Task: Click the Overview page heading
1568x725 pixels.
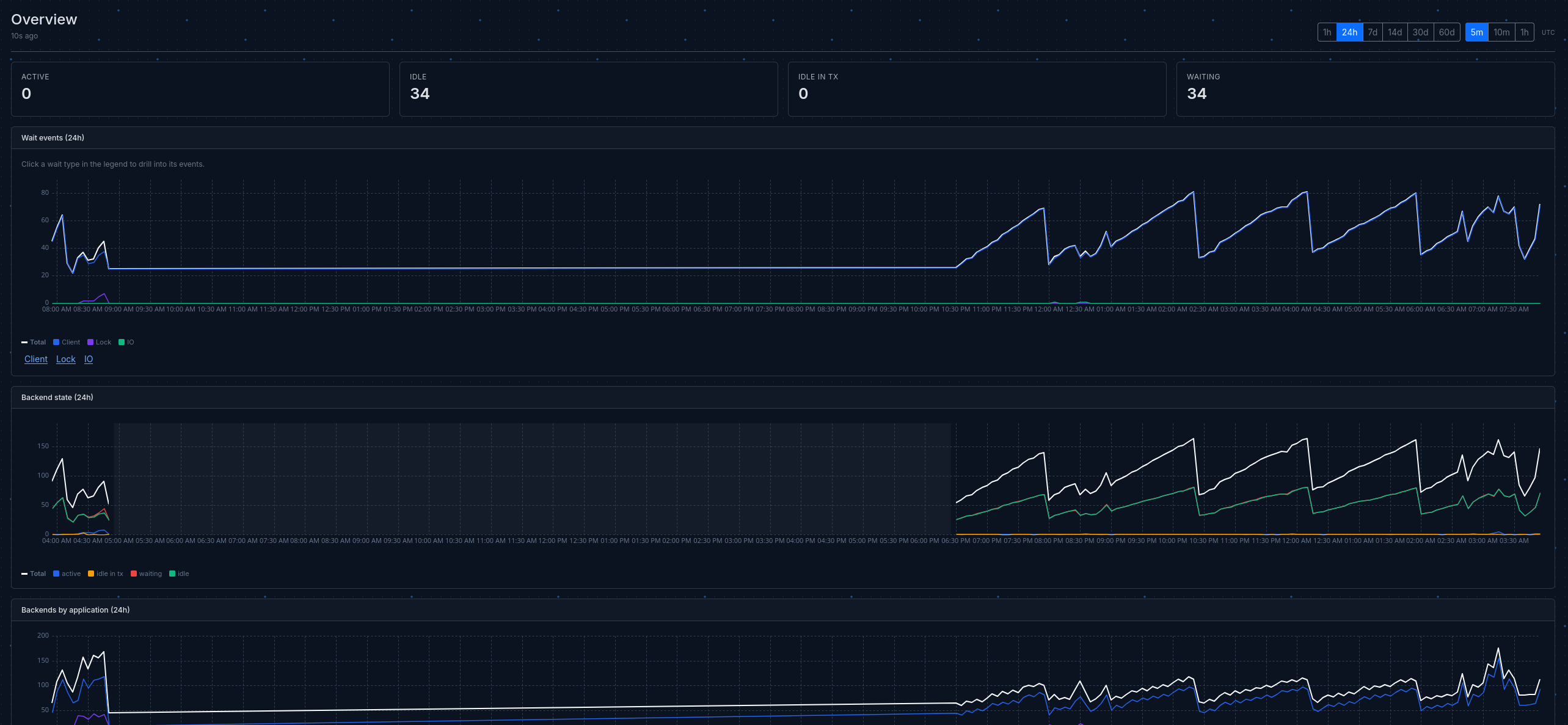Action: click(x=44, y=20)
